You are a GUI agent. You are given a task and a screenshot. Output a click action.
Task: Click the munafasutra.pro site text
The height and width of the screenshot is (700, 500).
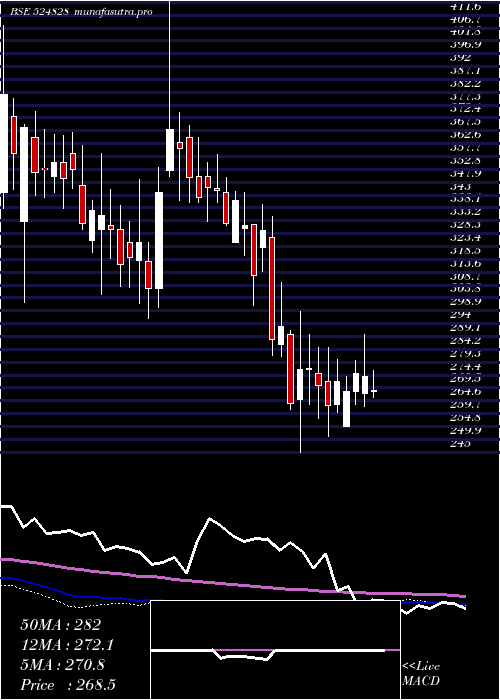[113, 12]
